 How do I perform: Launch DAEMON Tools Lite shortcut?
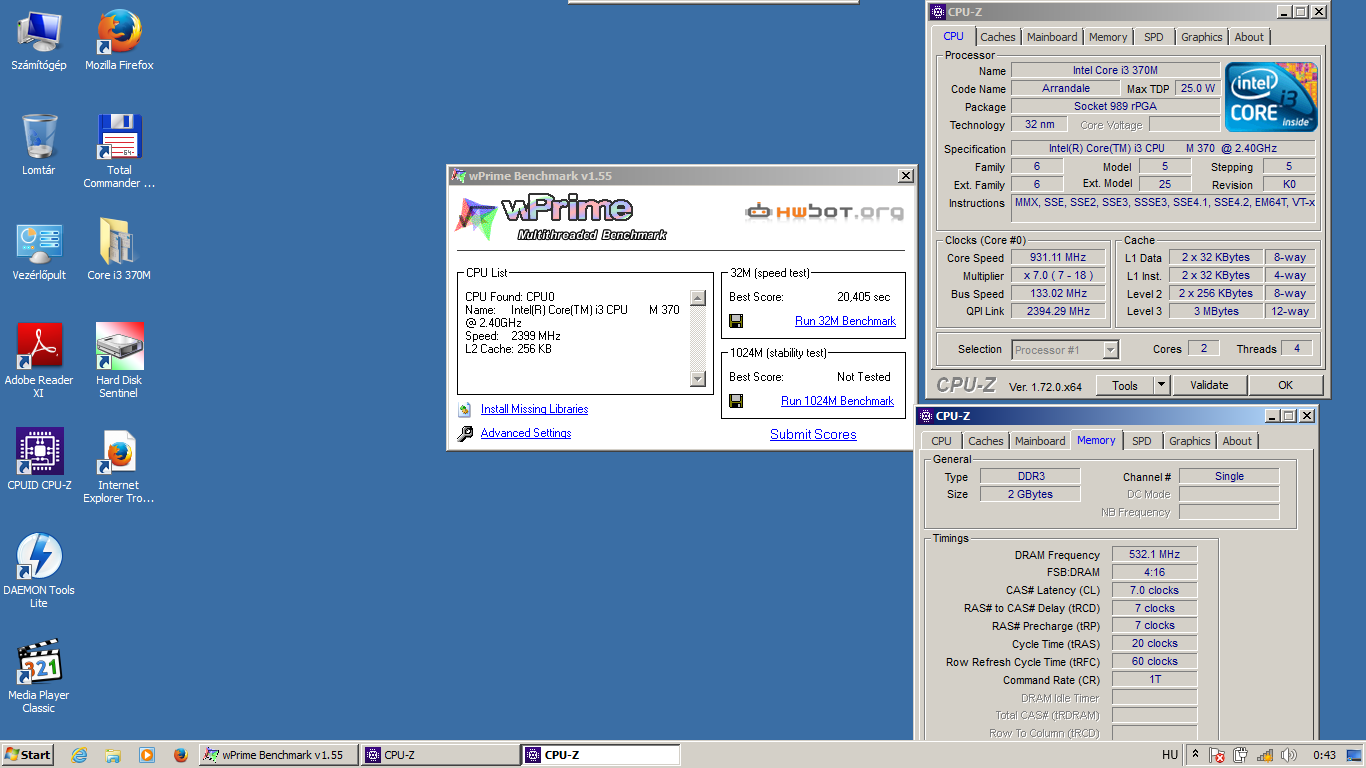pyautogui.click(x=39, y=572)
